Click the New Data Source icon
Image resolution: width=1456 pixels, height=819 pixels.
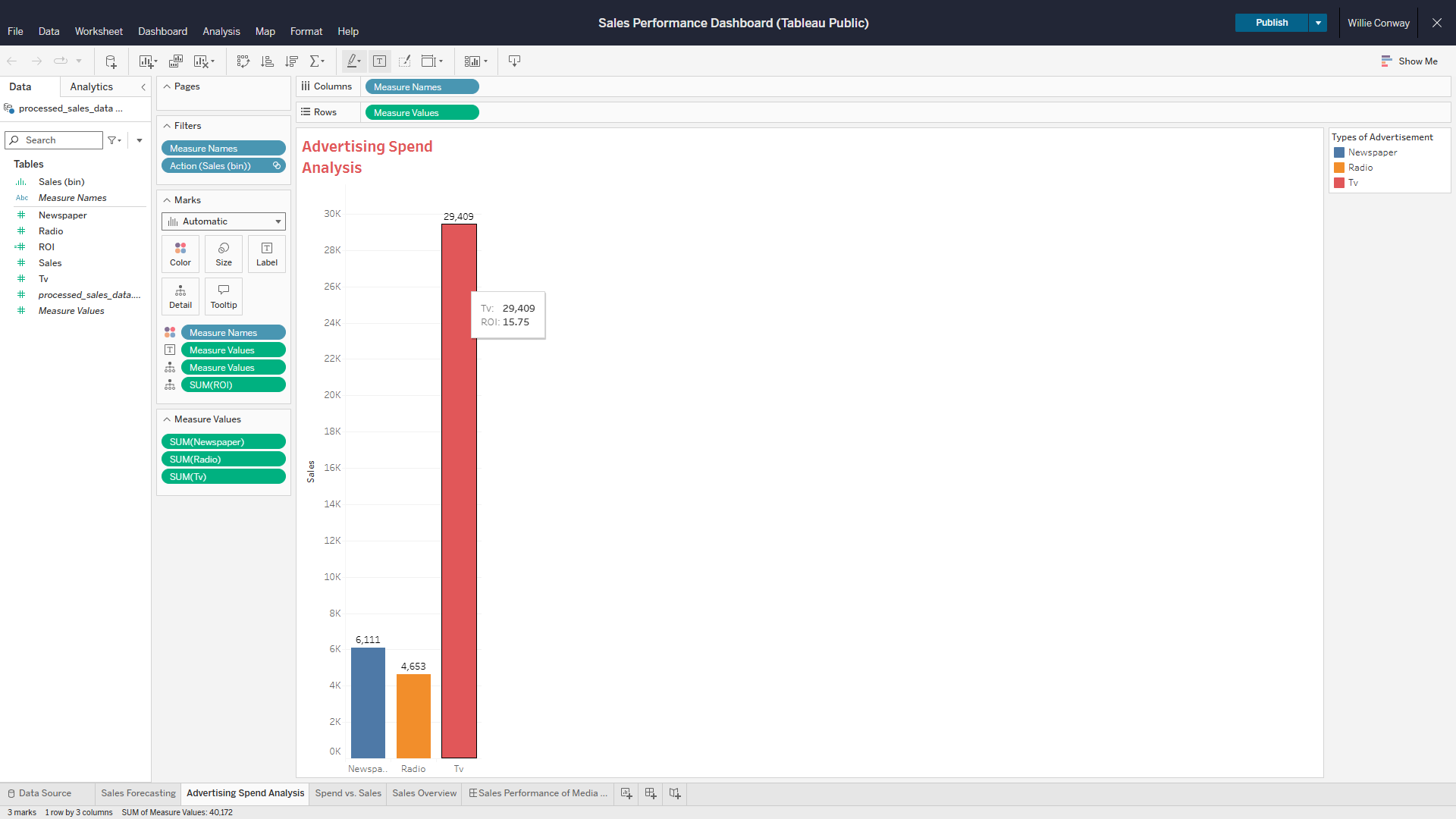pyautogui.click(x=111, y=61)
